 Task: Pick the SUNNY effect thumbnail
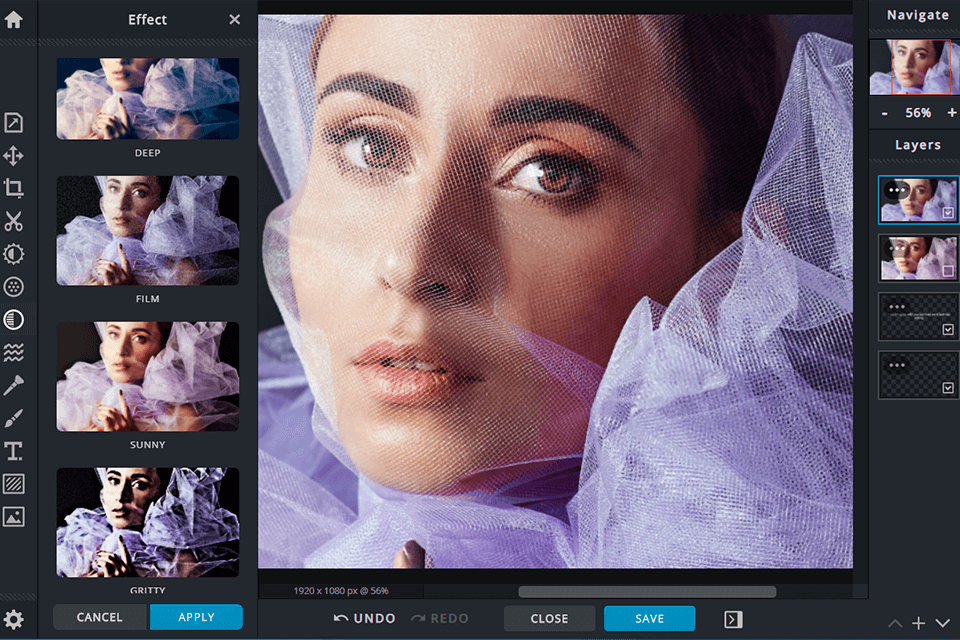(148, 376)
